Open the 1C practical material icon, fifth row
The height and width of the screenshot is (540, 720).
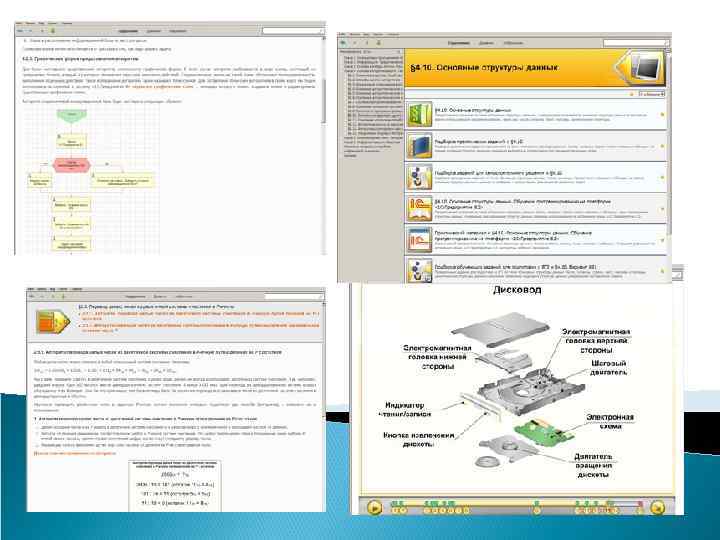419,240
